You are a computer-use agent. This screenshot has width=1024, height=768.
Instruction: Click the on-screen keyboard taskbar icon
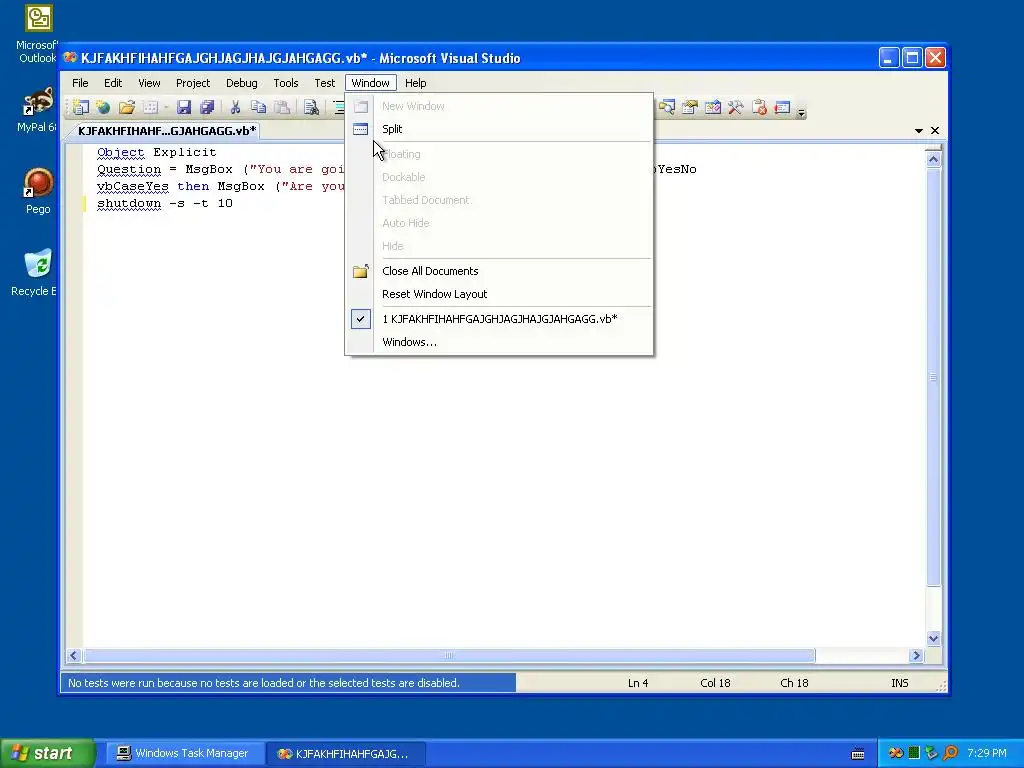click(858, 754)
